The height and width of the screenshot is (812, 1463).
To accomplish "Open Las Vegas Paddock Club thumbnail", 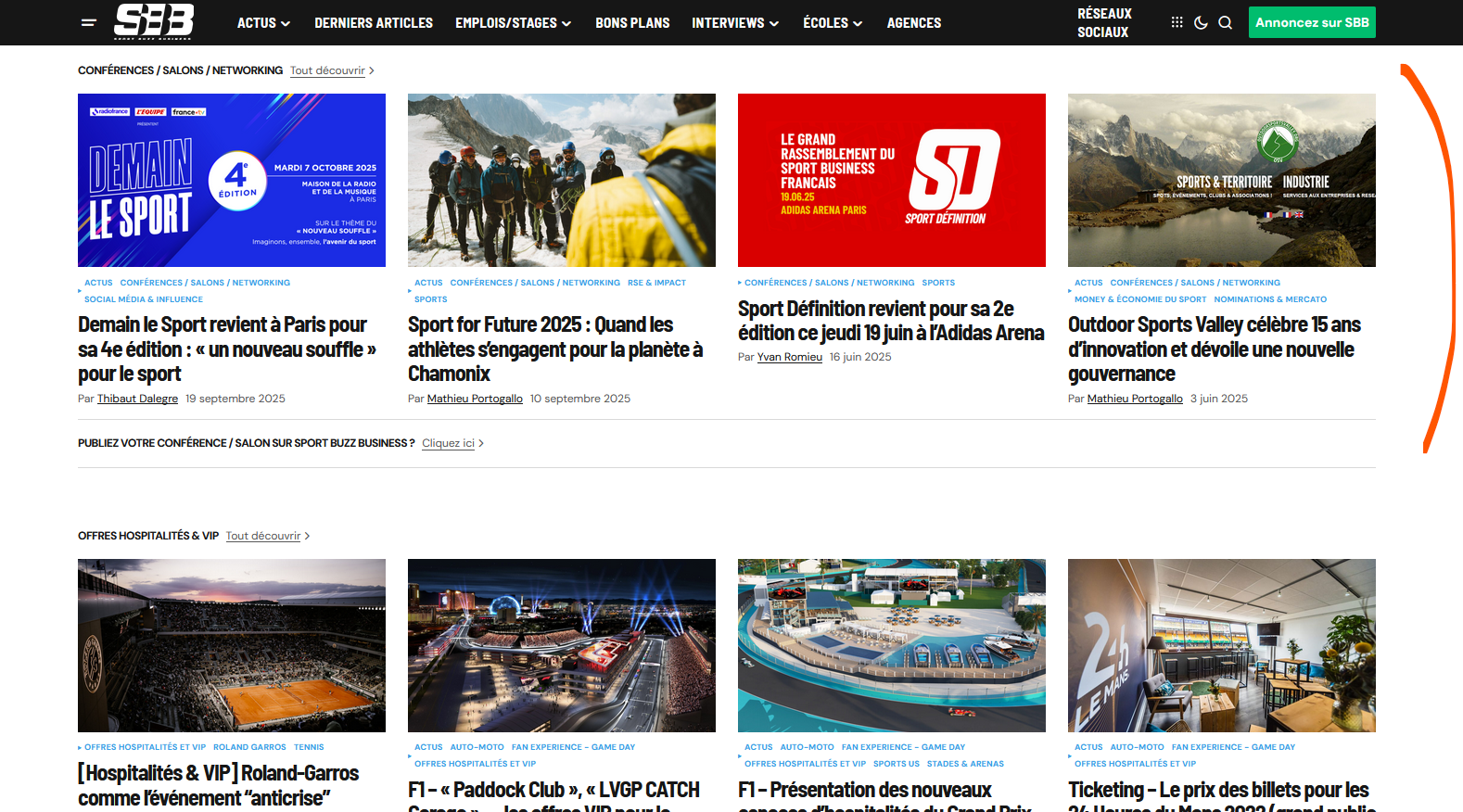I will (562, 645).
